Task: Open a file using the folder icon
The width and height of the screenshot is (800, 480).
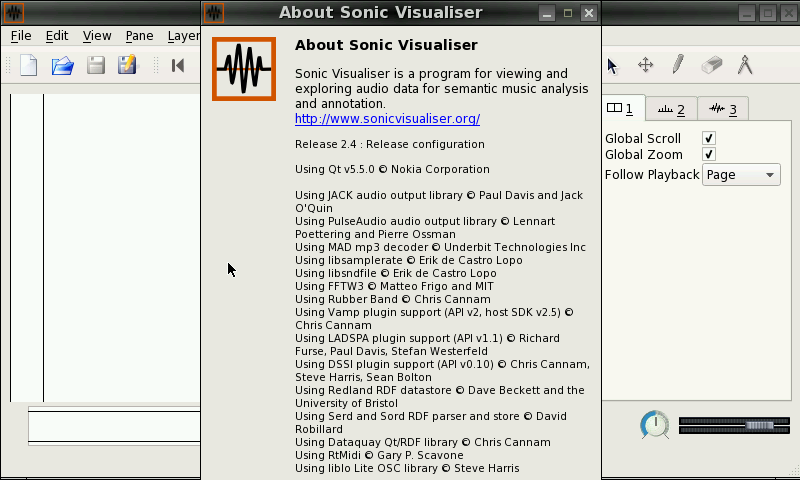Action: (x=63, y=65)
